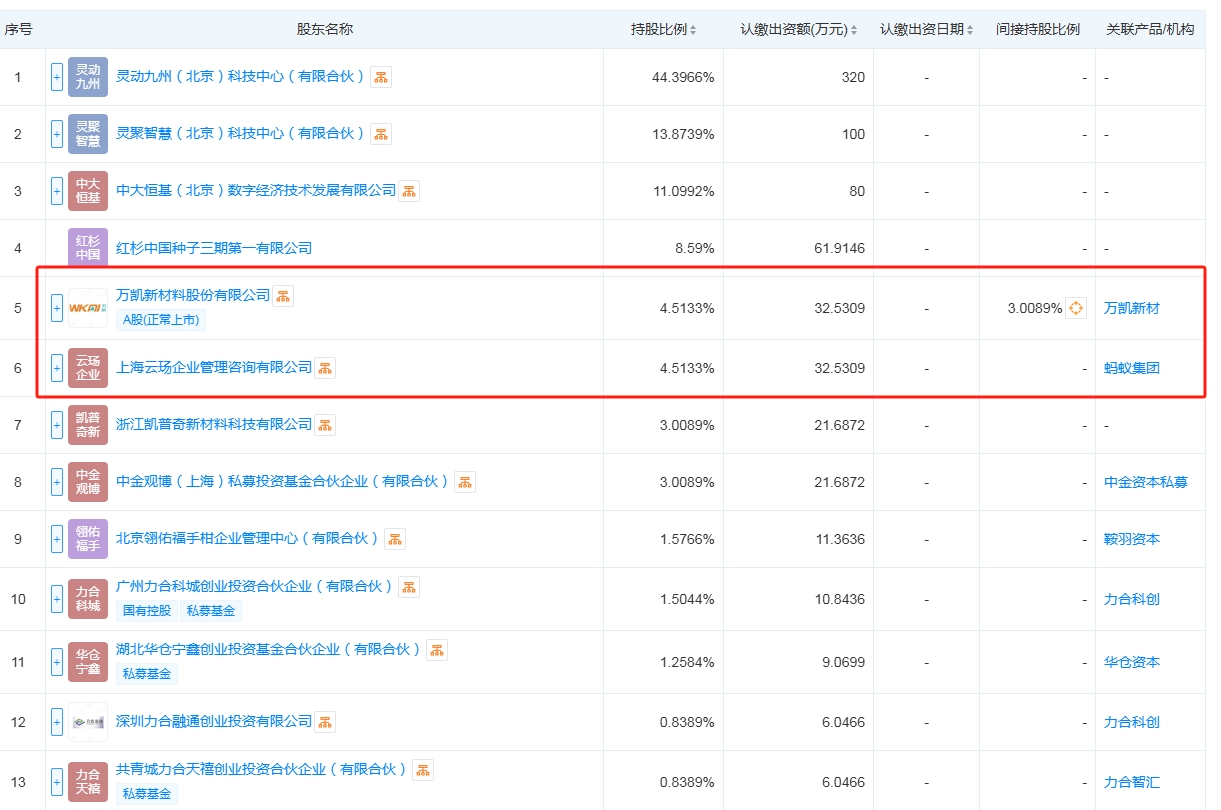Click 私募基金 tag under 共青城力合天禧
1221x810 pixels.
[147, 794]
